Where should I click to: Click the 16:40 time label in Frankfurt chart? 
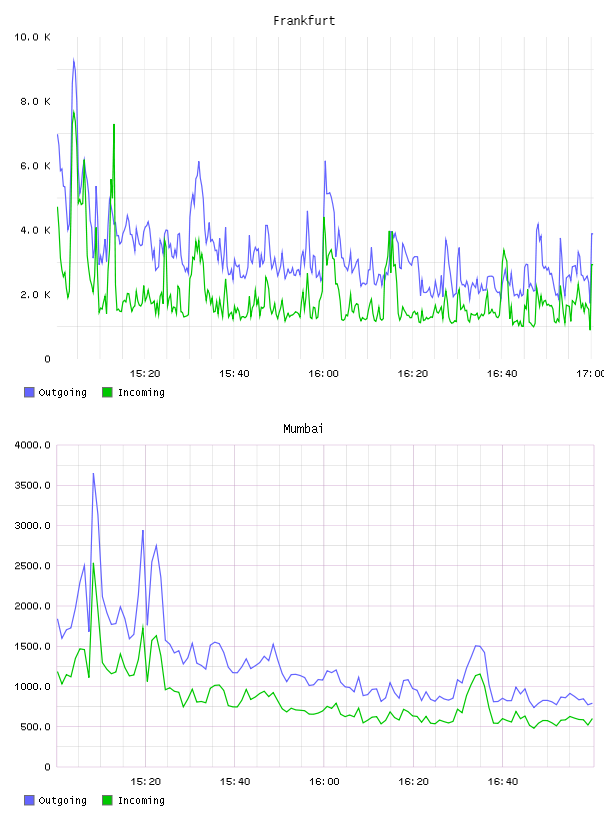(502, 374)
